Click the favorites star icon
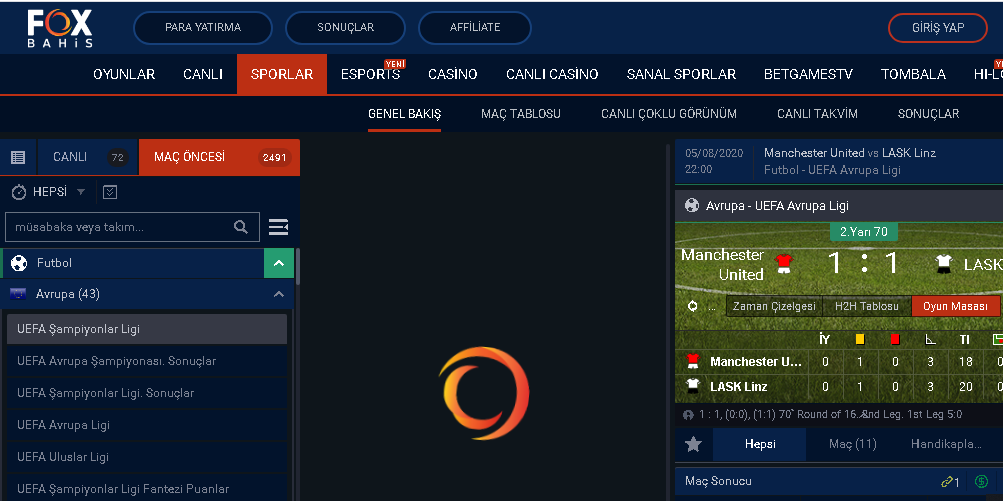The width and height of the screenshot is (1003, 501). [x=693, y=444]
